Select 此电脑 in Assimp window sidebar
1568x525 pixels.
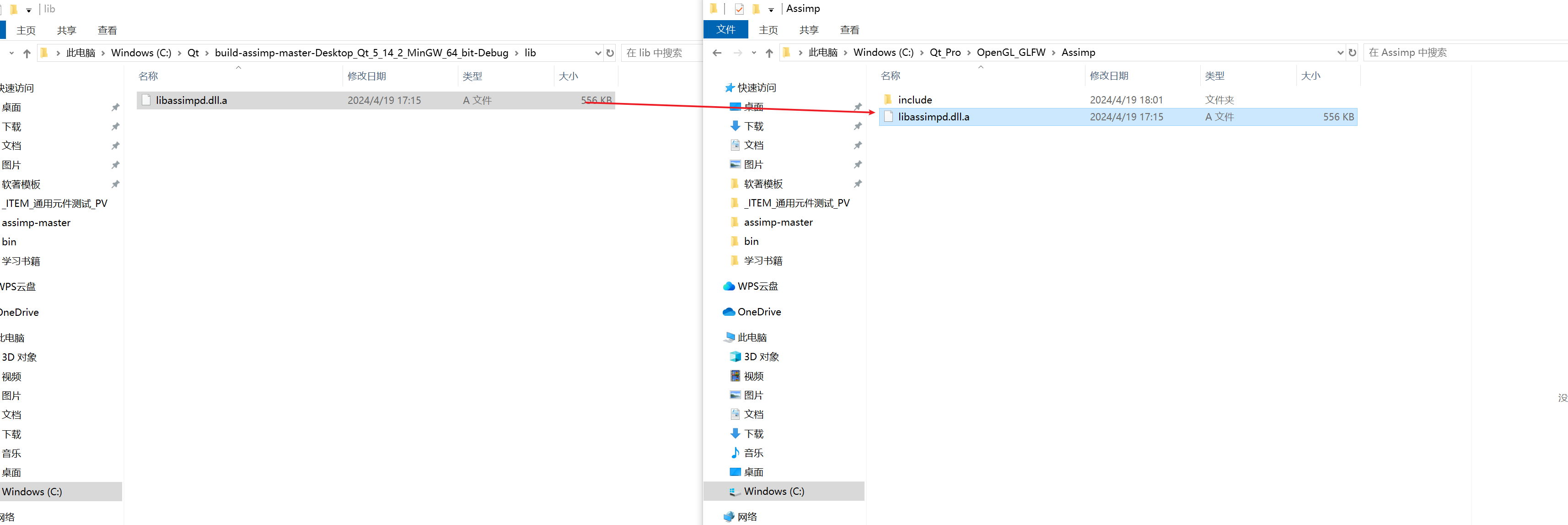coord(752,337)
